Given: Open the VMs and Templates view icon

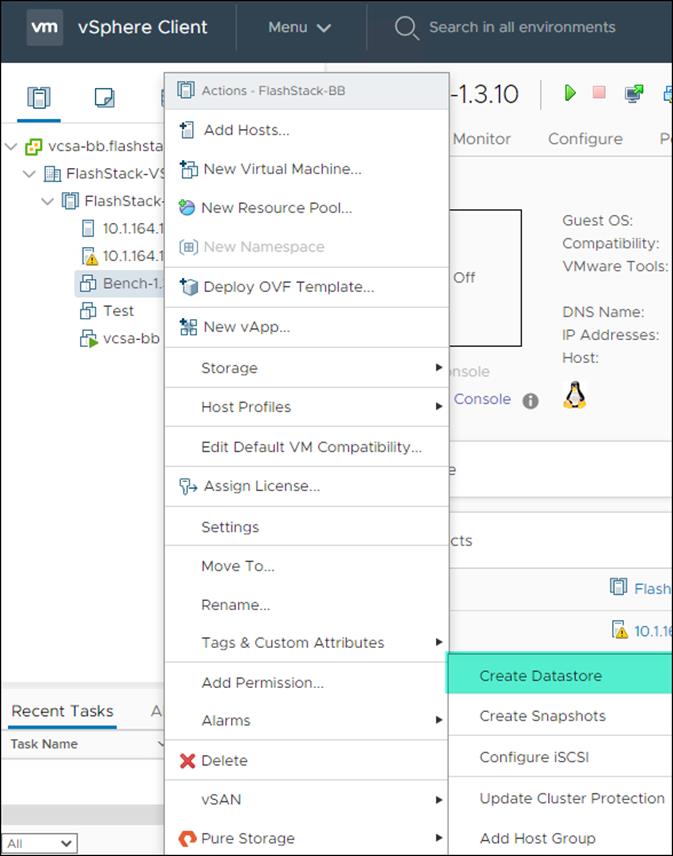Looking at the screenshot, I should coord(104,98).
